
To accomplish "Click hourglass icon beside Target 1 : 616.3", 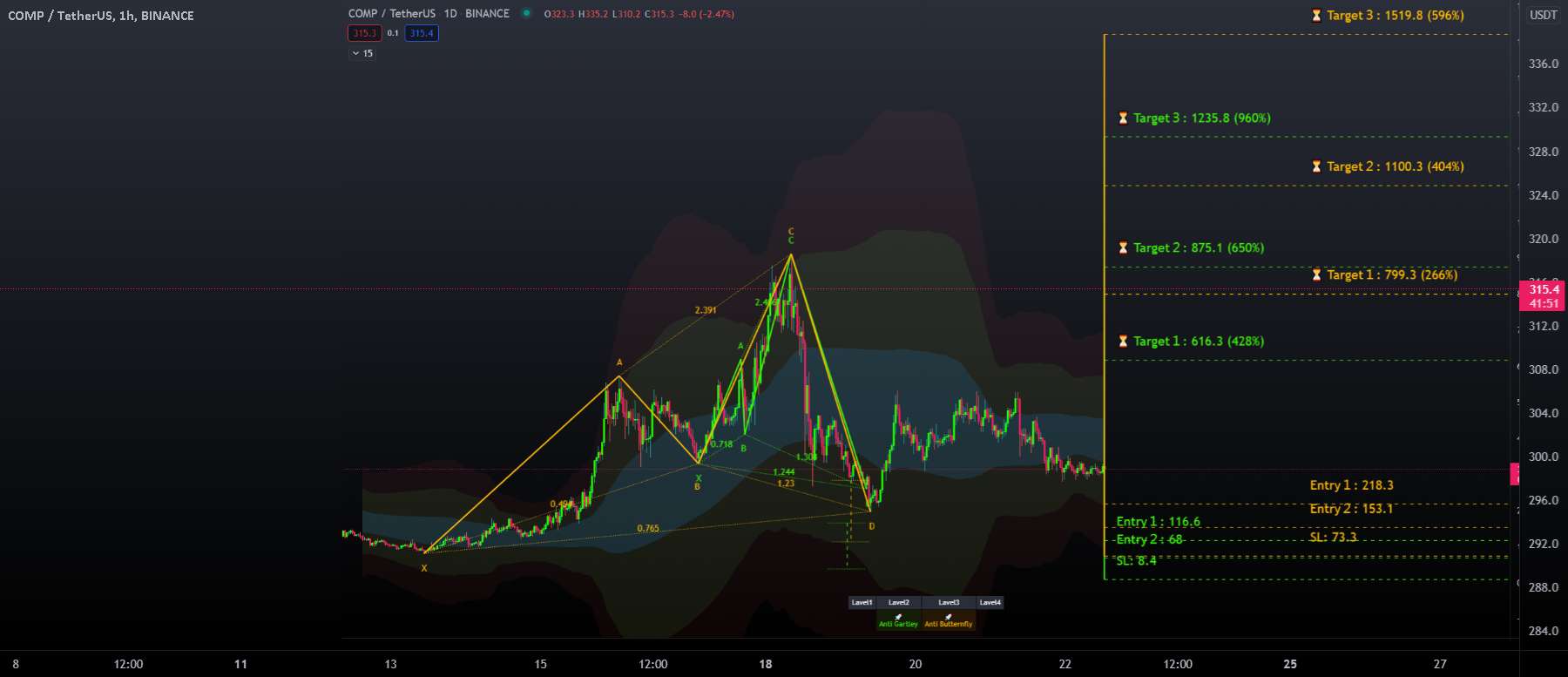I will [x=1123, y=342].
